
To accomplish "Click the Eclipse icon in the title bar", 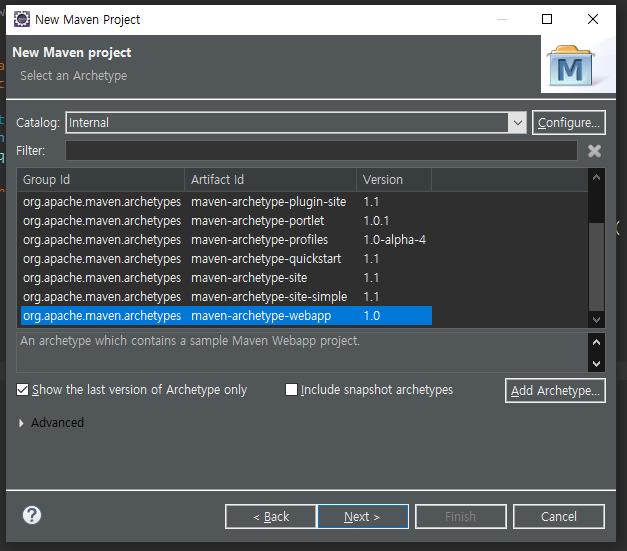I will point(22,19).
